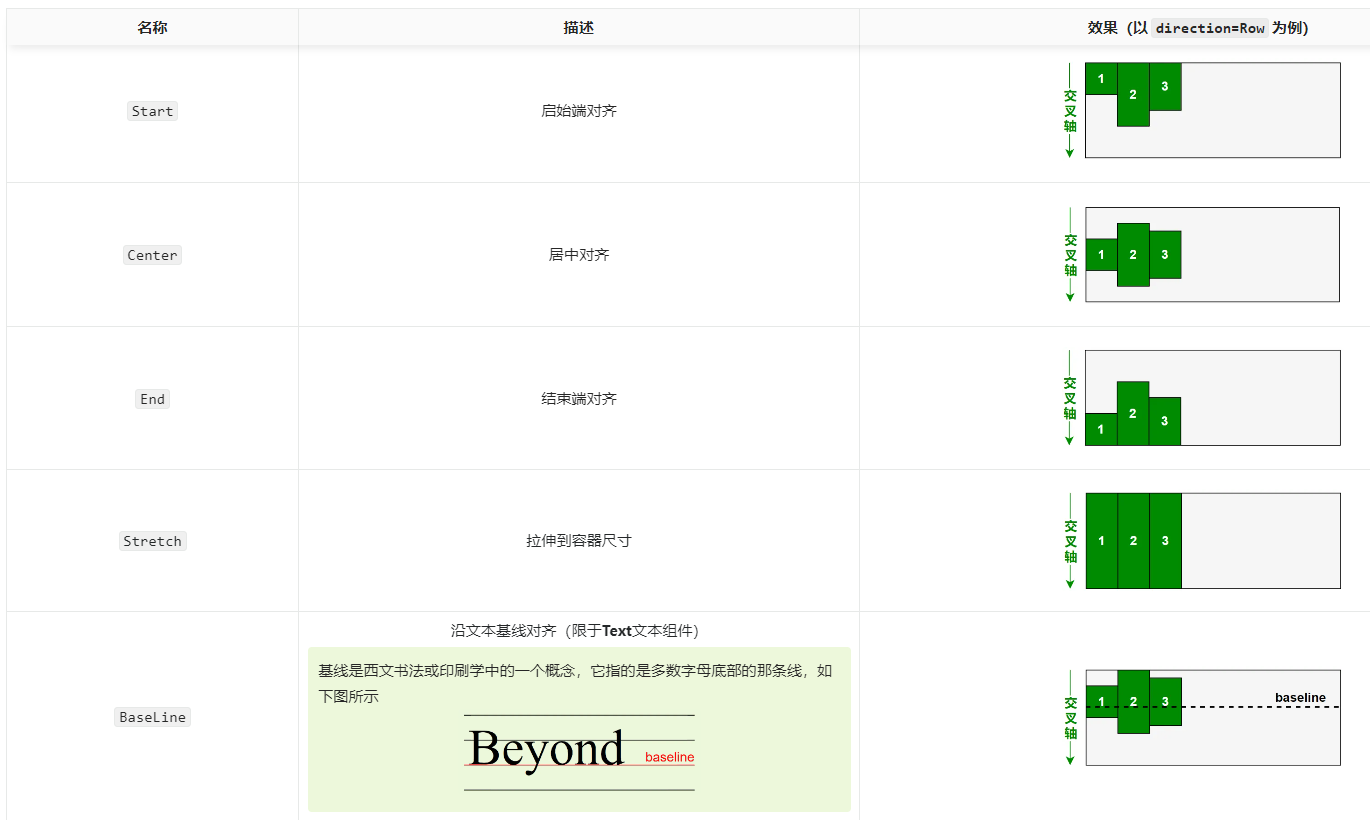This screenshot has width=1370, height=820.
Task: Click the 结束端对齐 description text
Action: [x=579, y=399]
